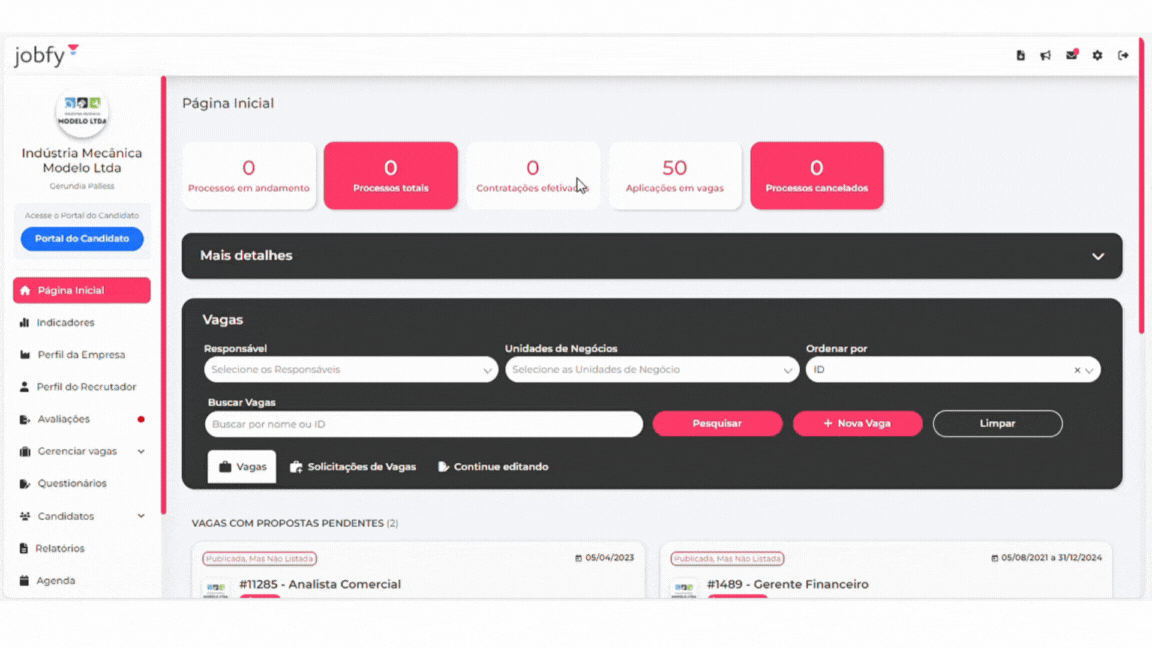Clear the 'ID' selection with the x

(1077, 370)
